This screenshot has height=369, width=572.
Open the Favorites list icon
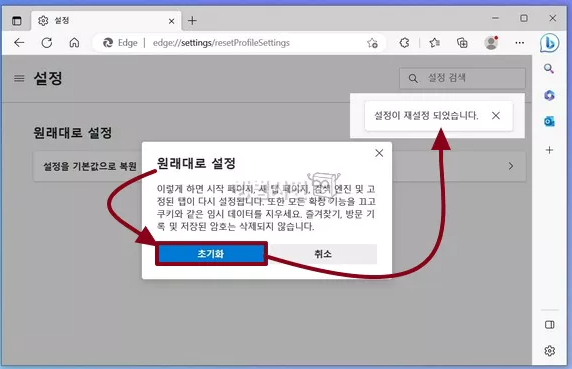[x=434, y=43]
